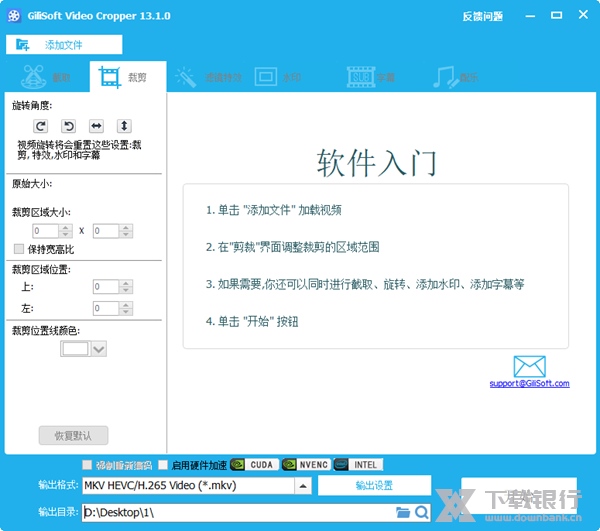600x531 pixels.
Task: Tick the forced re-encode checkbox at bottom
Action: pos(87,465)
